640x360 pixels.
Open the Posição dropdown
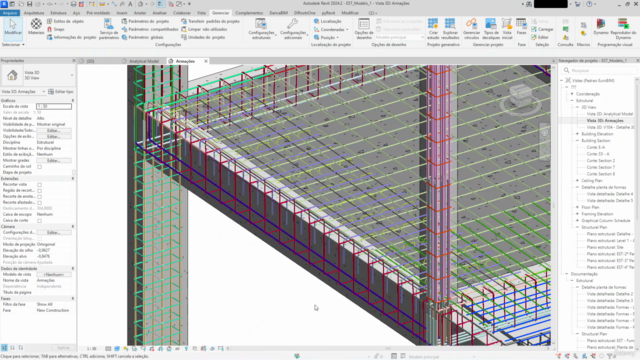pos(326,37)
